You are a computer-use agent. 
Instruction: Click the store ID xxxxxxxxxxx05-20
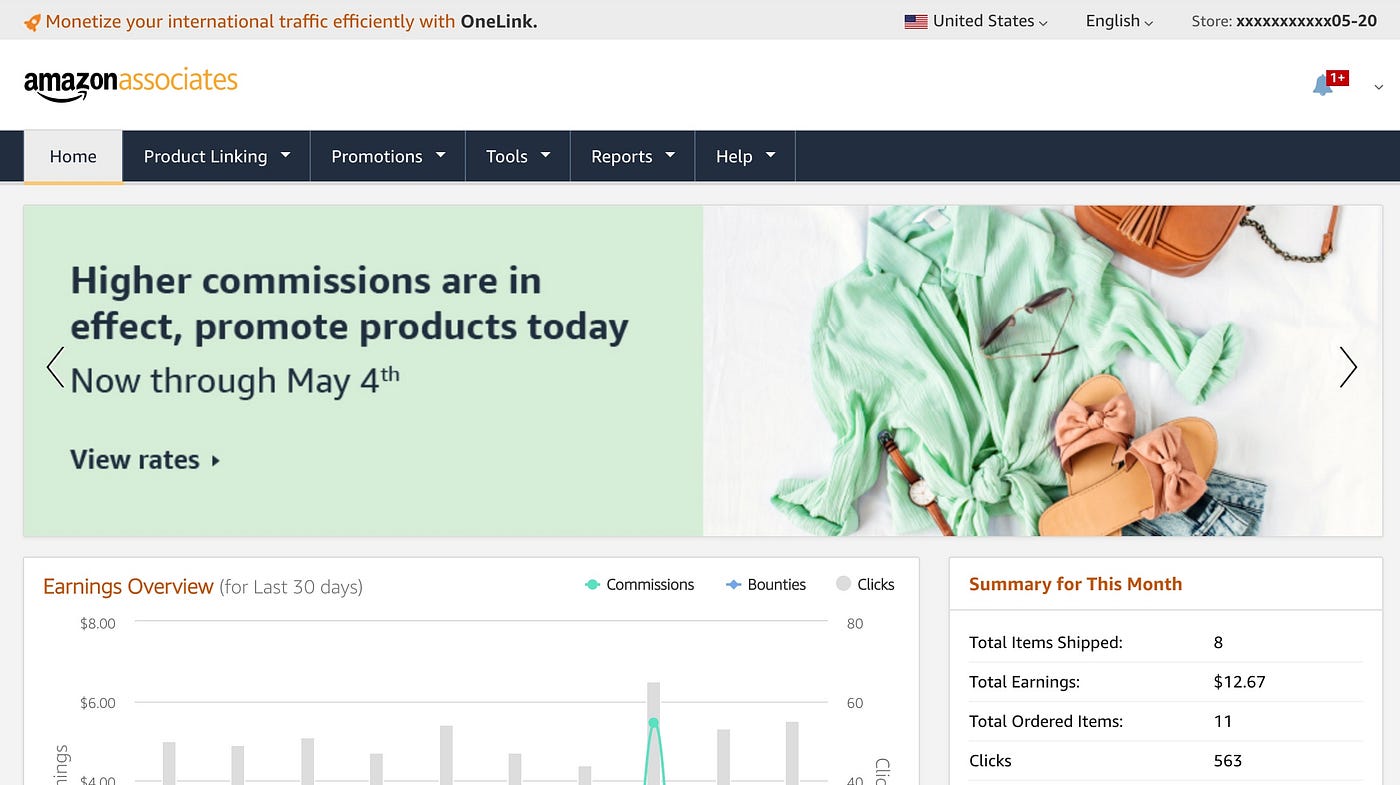[x=1306, y=21]
